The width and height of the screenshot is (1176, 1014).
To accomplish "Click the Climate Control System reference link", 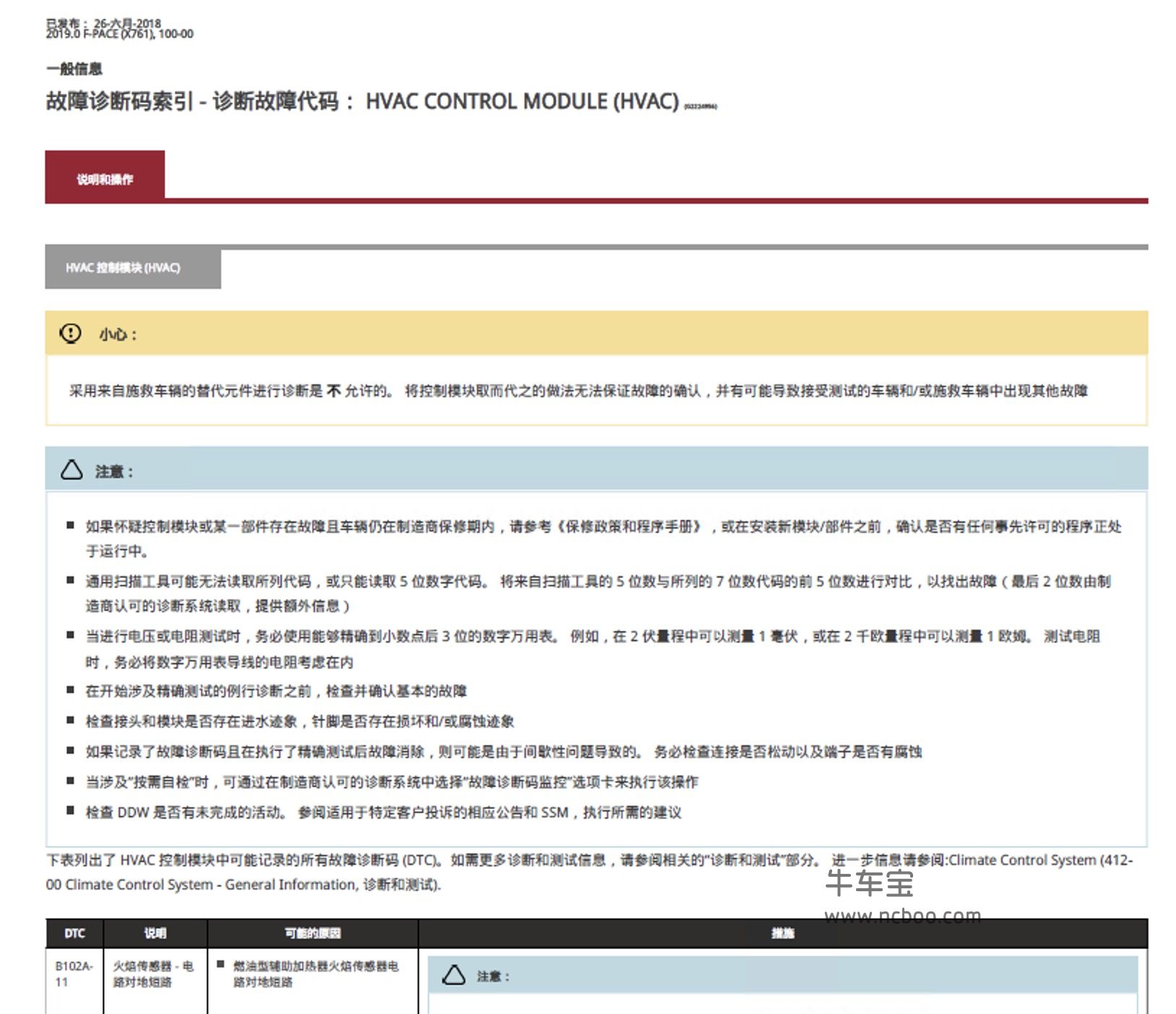I will pyautogui.click(x=589, y=872).
